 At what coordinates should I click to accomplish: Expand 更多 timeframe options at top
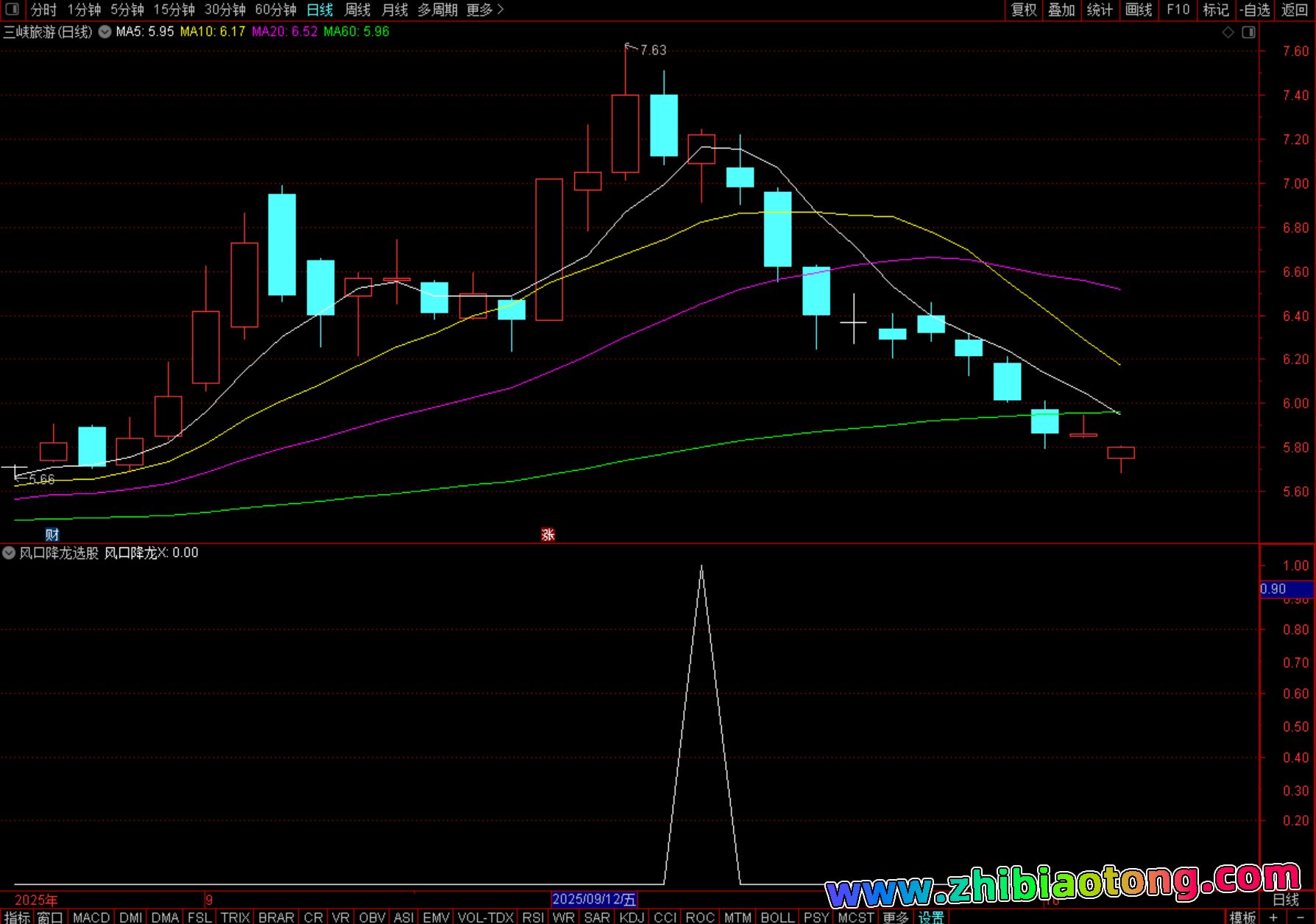click(x=484, y=10)
